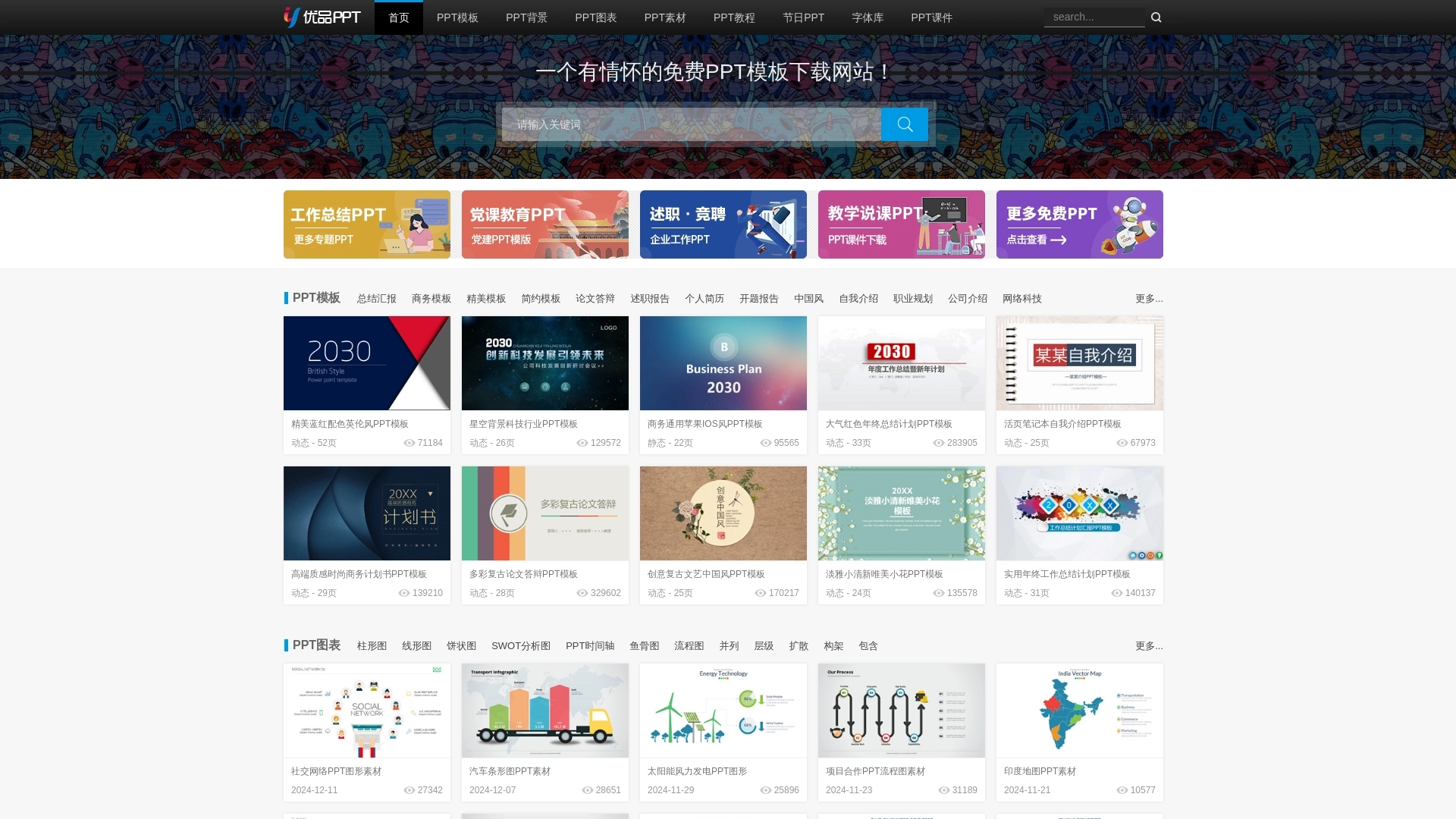
Task: Open the PPT背景 navigation menu
Action: [x=526, y=17]
